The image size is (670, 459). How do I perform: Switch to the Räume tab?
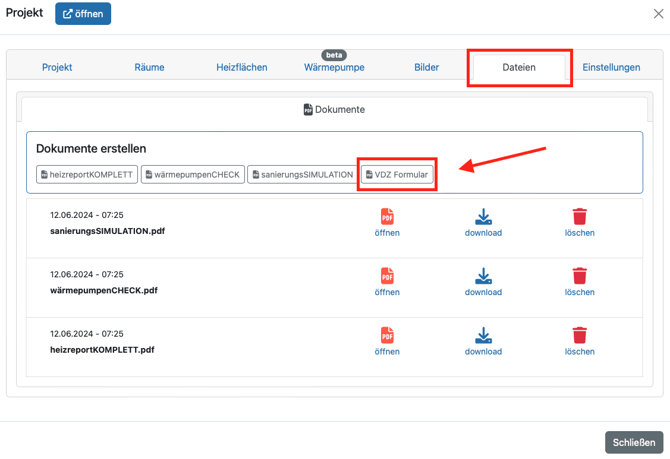pos(149,68)
